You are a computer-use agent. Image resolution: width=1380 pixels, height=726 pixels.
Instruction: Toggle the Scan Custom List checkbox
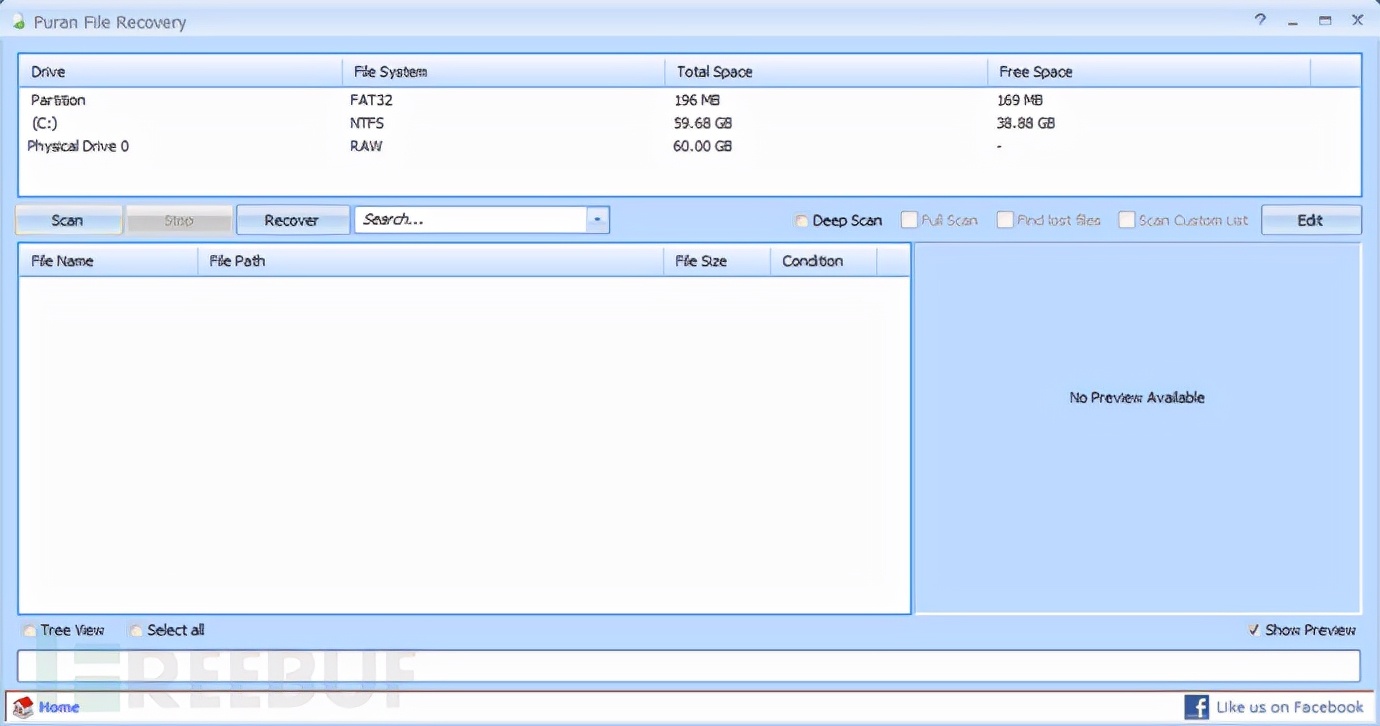(x=1127, y=220)
